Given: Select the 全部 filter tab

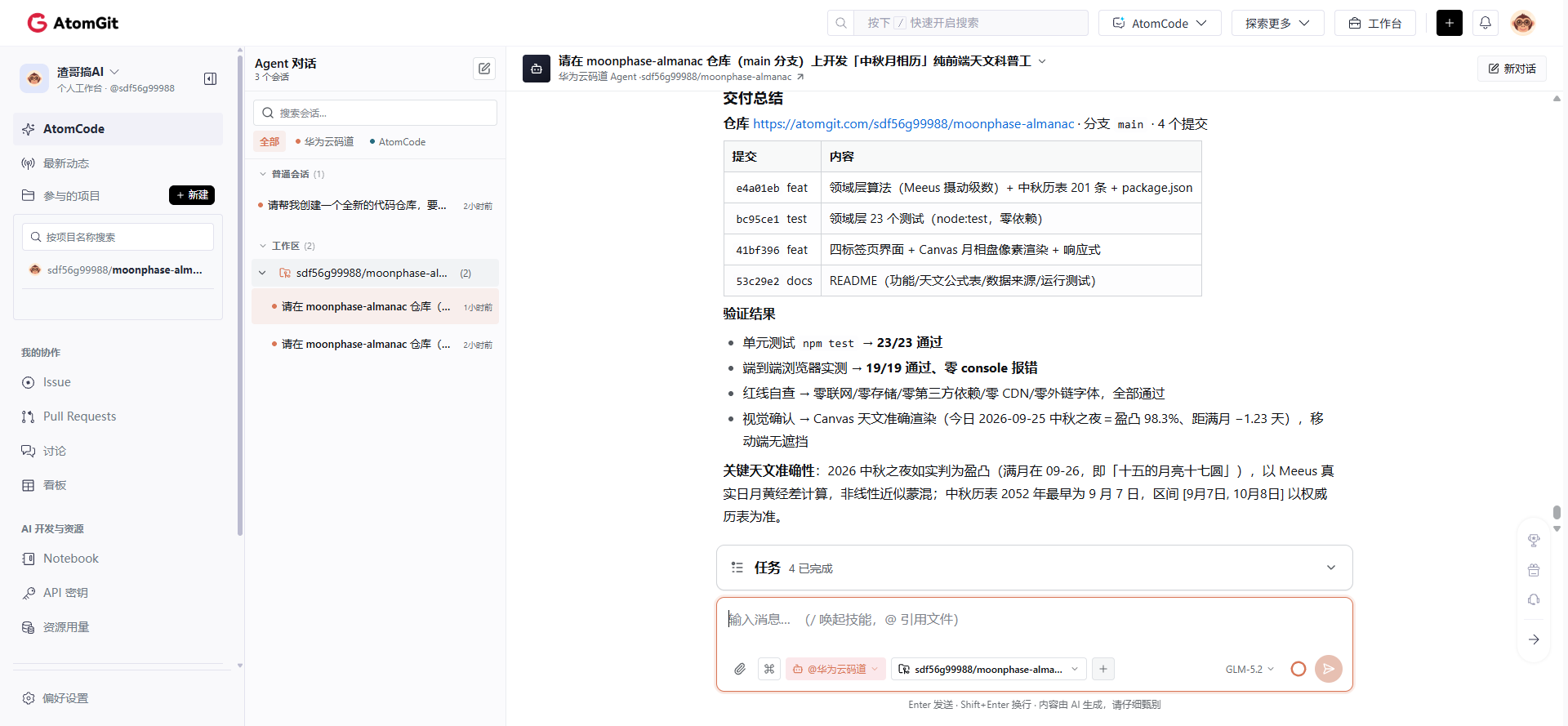Looking at the screenshot, I should click(x=269, y=142).
